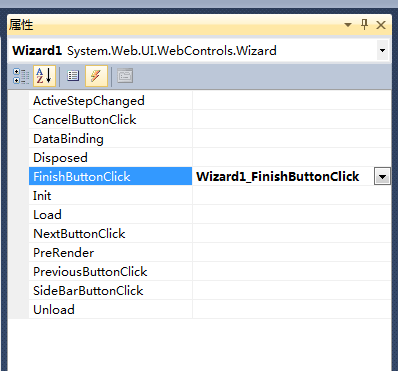Click the empty value field for ActiveStepChanged
This screenshot has width=398, height=371.
click(292, 101)
